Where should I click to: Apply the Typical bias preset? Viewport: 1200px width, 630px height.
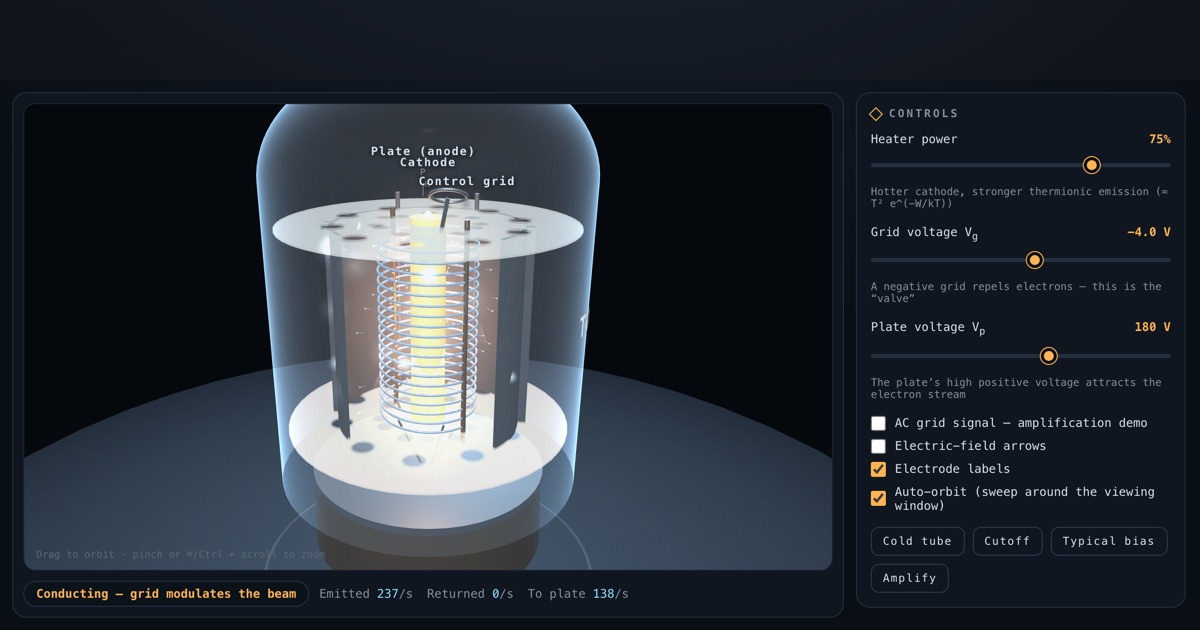click(1108, 541)
